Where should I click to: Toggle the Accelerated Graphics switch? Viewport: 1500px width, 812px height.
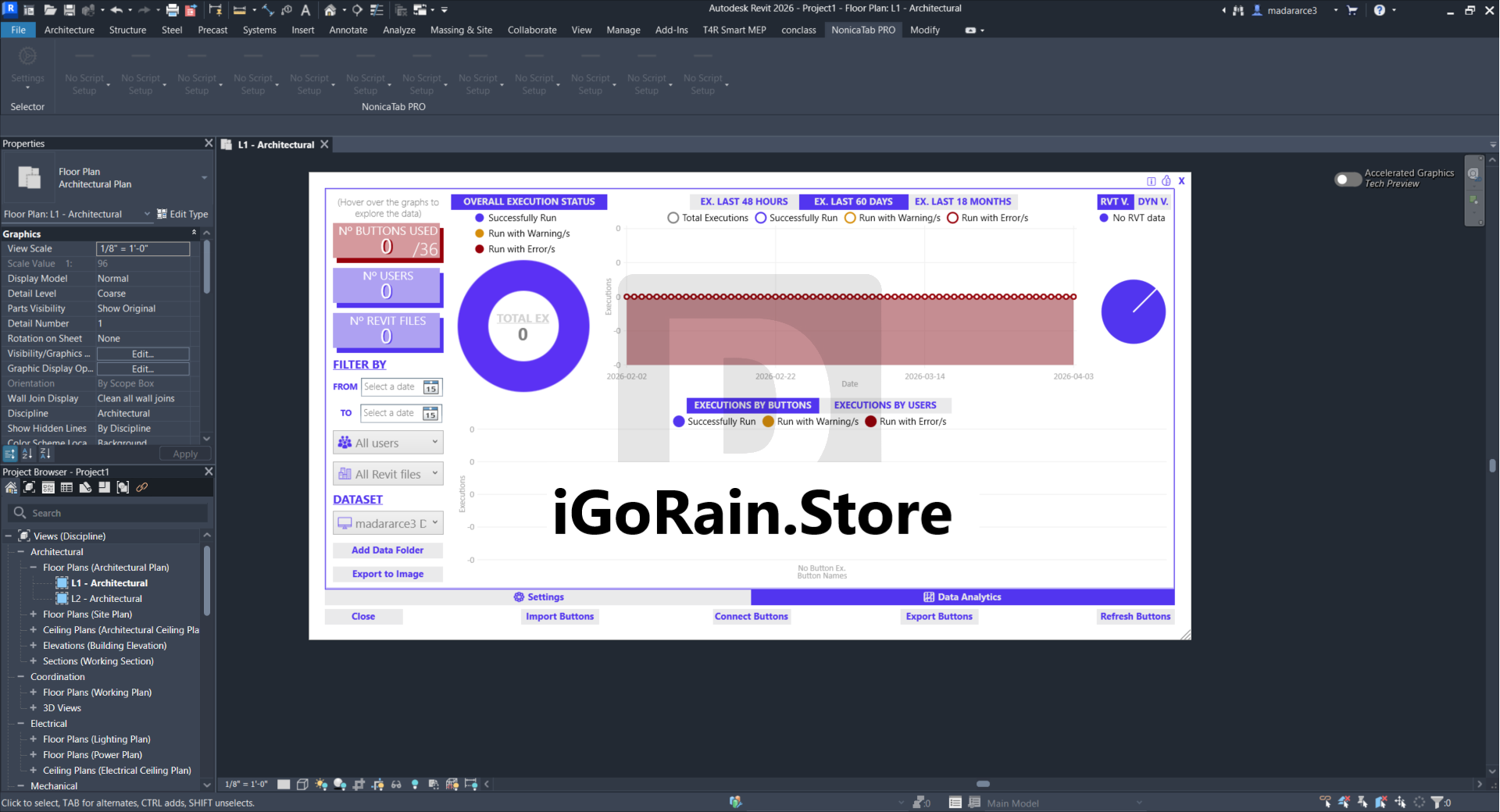[1348, 179]
